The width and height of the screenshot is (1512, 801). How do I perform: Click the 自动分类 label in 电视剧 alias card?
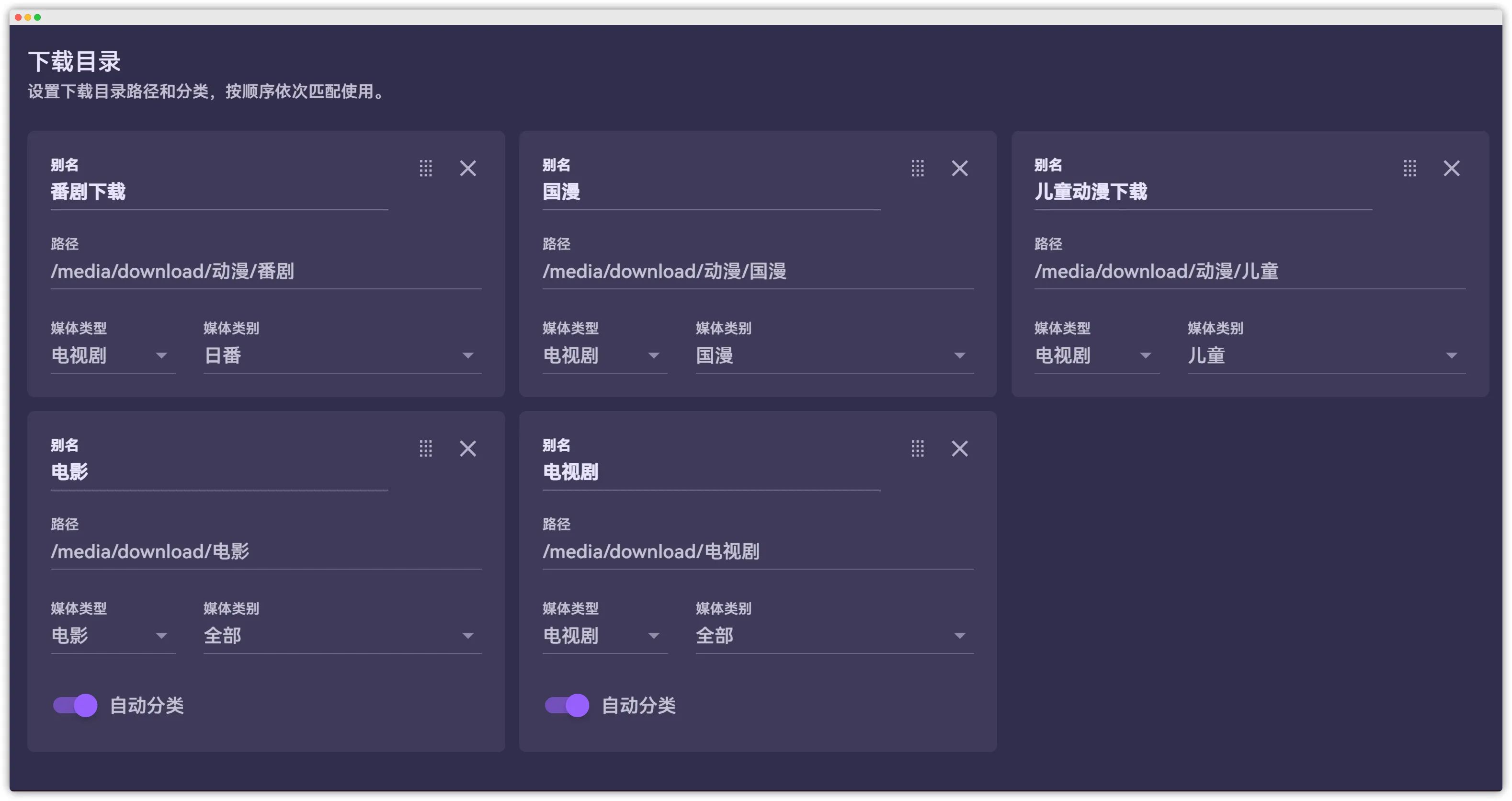638,705
